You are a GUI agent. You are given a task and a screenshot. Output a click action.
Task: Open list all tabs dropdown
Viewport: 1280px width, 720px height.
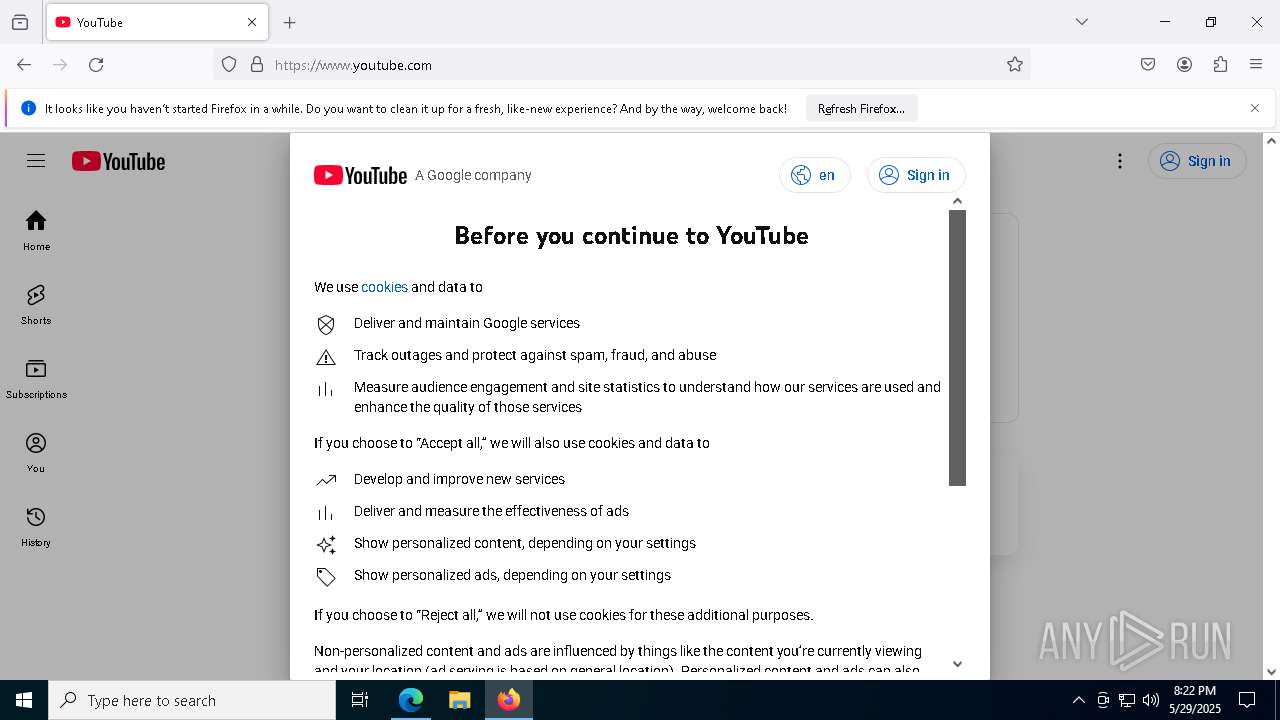(1082, 22)
